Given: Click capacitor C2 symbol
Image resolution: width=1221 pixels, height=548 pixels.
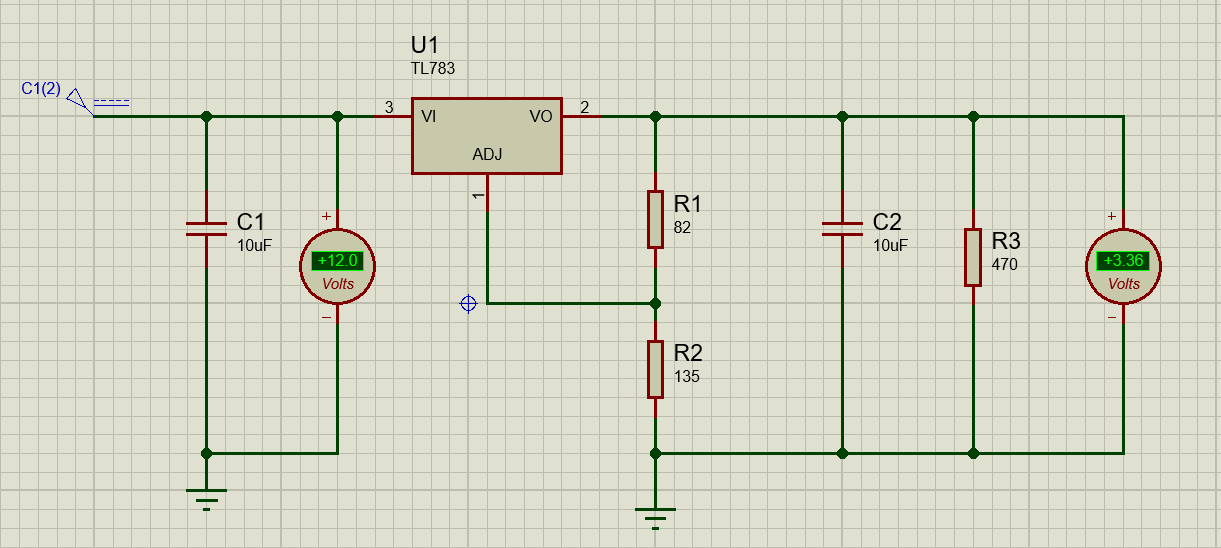Looking at the screenshot, I should tap(842, 229).
